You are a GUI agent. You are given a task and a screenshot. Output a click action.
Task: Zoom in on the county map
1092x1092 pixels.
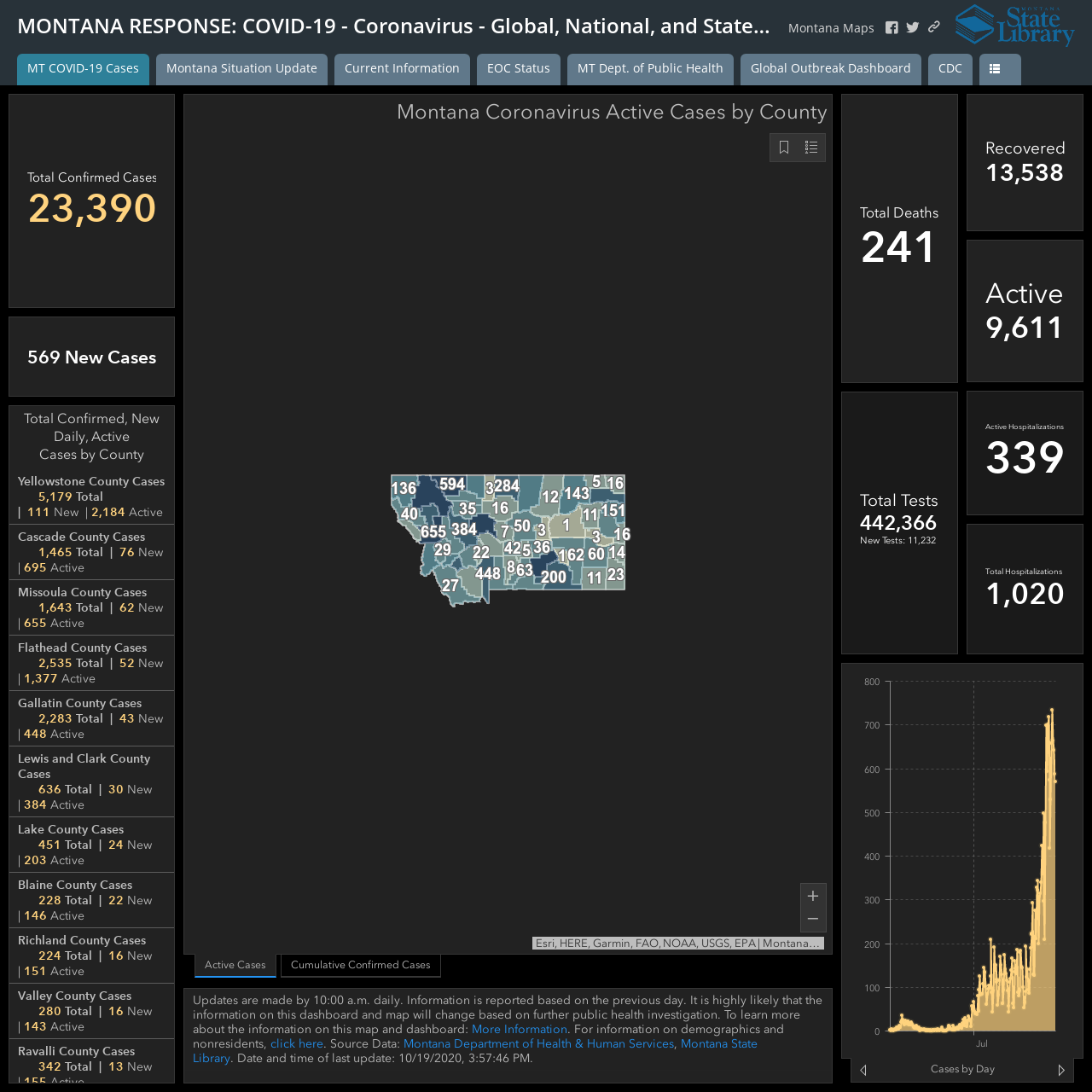(x=813, y=896)
